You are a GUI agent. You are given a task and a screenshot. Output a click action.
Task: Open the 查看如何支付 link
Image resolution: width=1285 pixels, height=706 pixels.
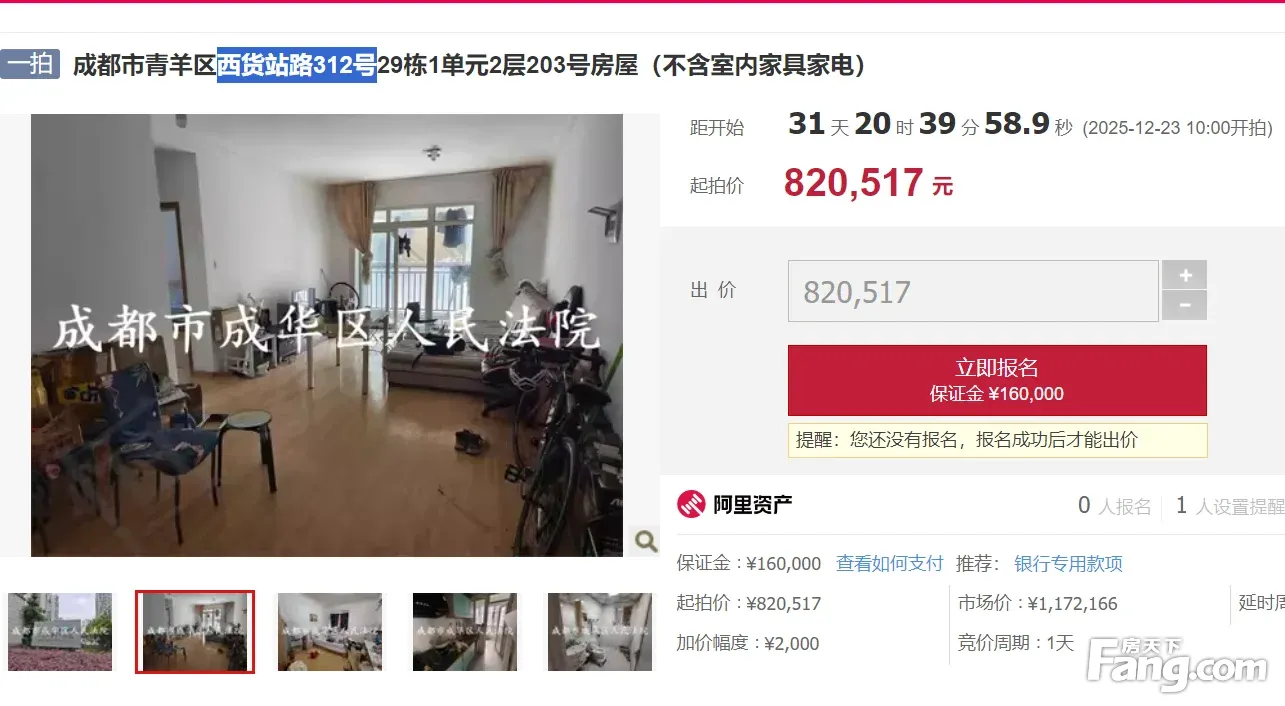coord(889,564)
